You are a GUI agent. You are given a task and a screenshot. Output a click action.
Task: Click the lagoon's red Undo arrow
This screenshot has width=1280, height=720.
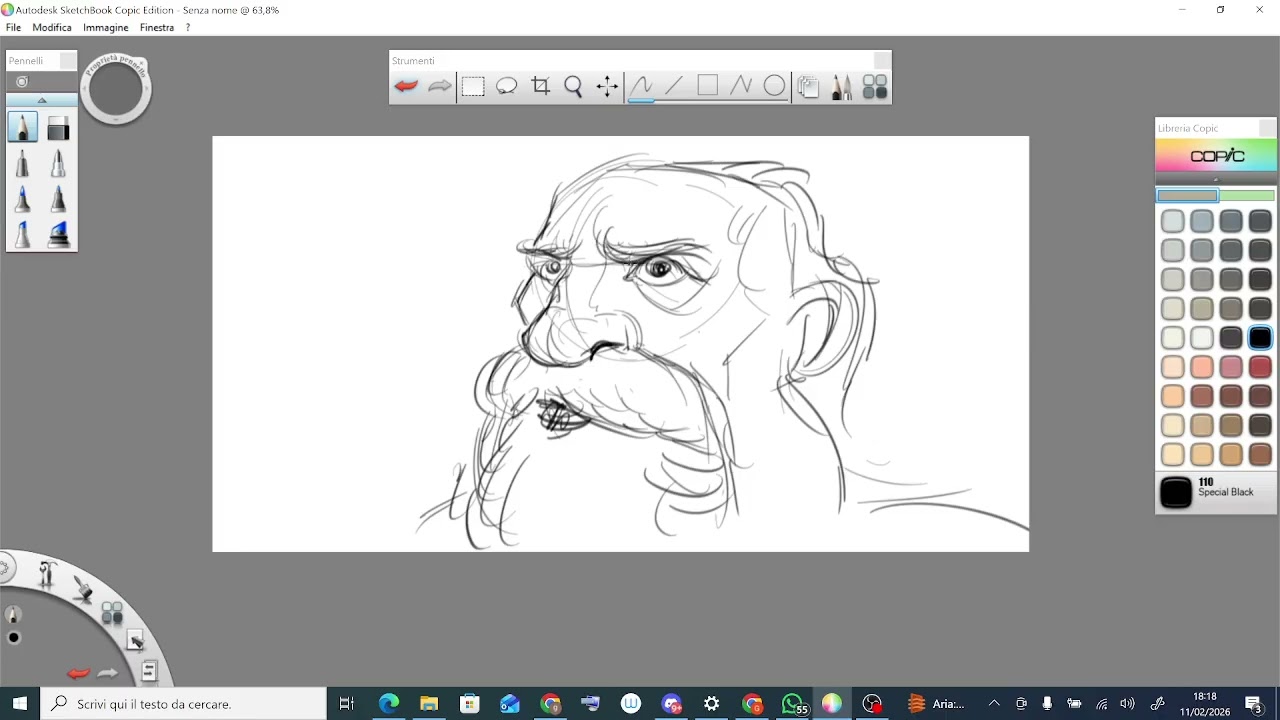pos(78,673)
